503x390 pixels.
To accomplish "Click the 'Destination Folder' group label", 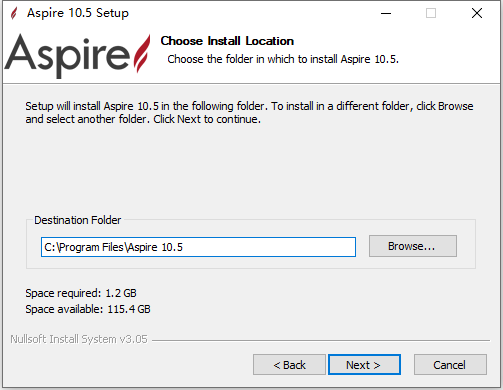I will click(x=78, y=220).
